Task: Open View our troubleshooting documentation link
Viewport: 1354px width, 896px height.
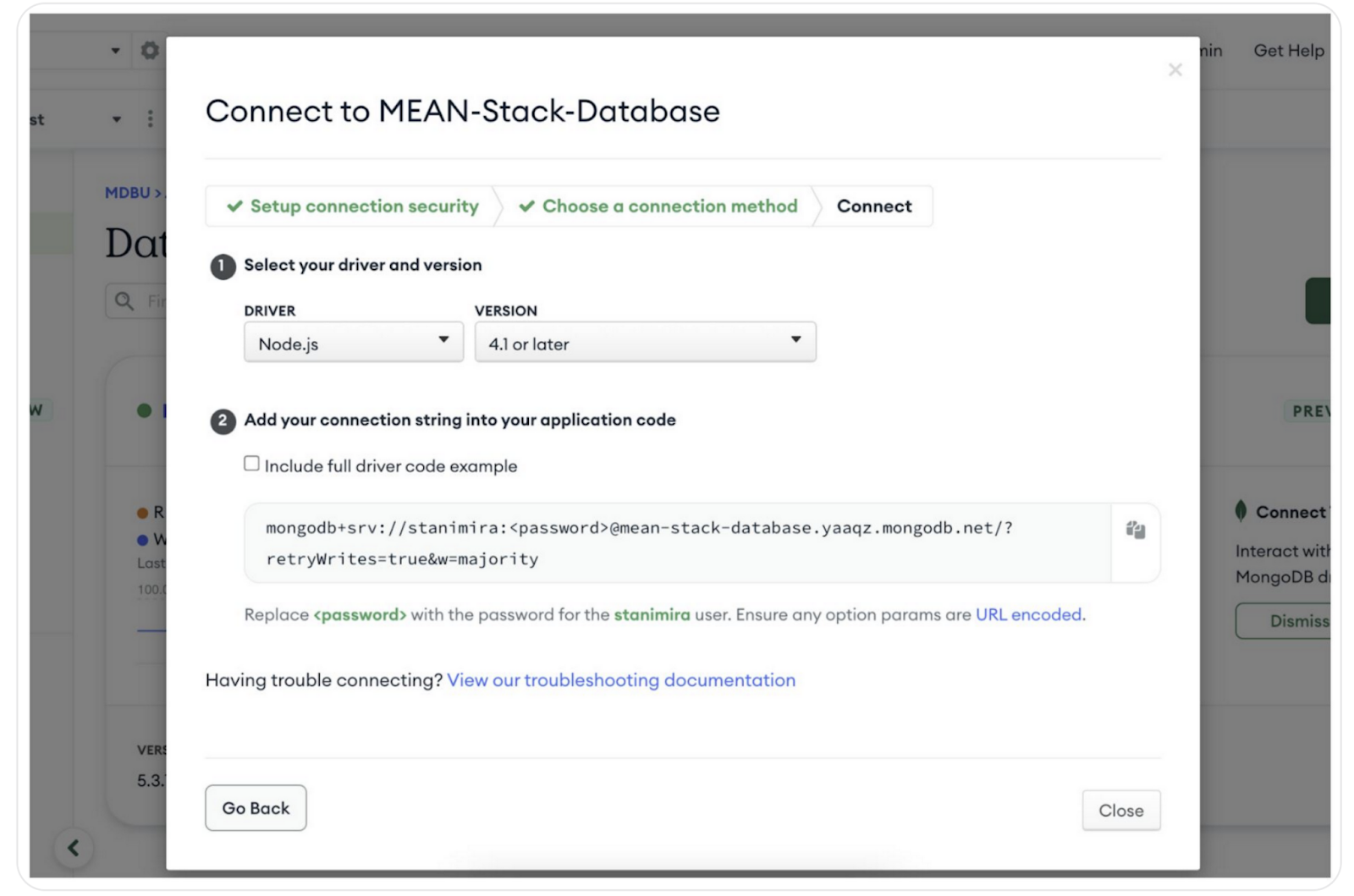Action: tap(620, 680)
